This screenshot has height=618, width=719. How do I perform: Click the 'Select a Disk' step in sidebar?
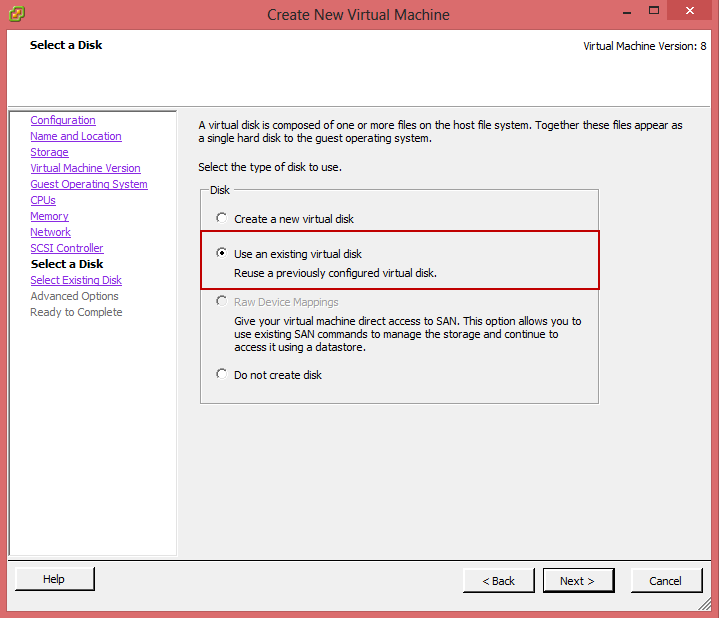[x=67, y=264]
